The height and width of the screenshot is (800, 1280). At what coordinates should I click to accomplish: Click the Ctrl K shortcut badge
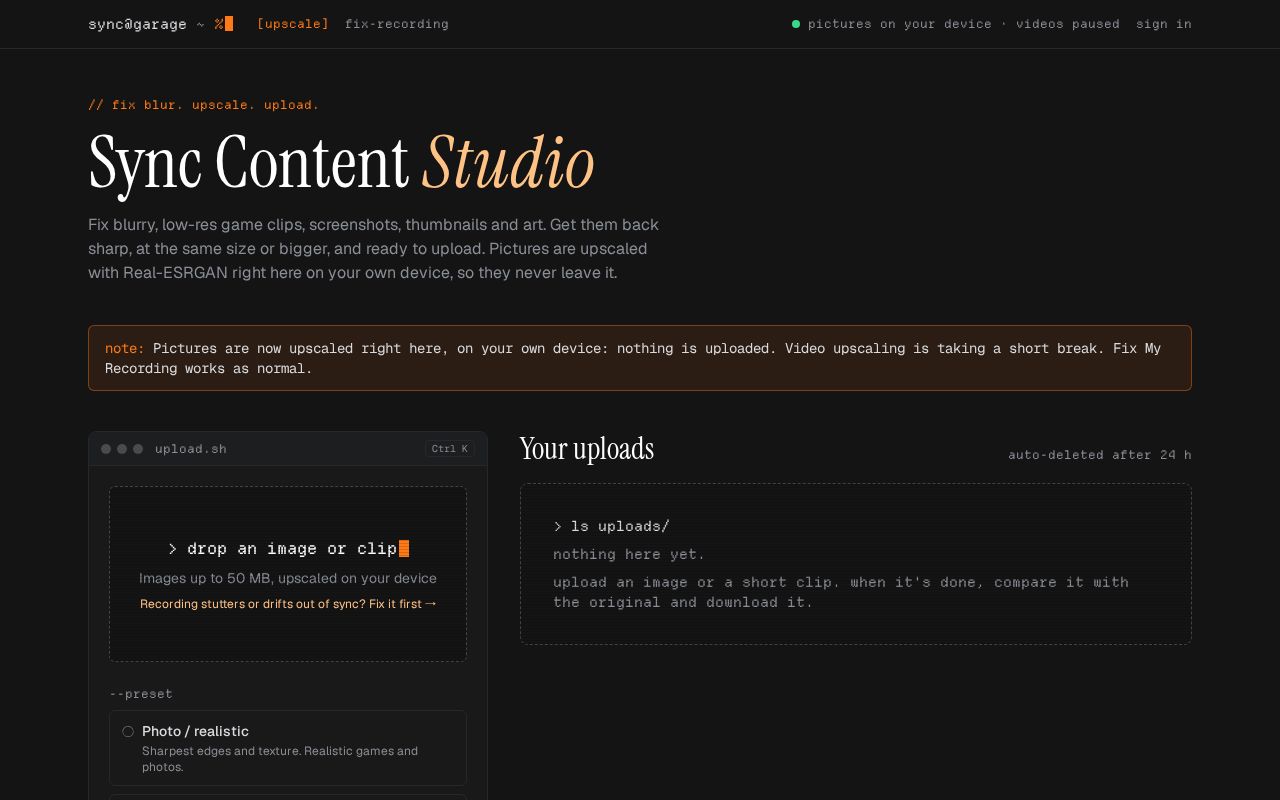coord(450,449)
